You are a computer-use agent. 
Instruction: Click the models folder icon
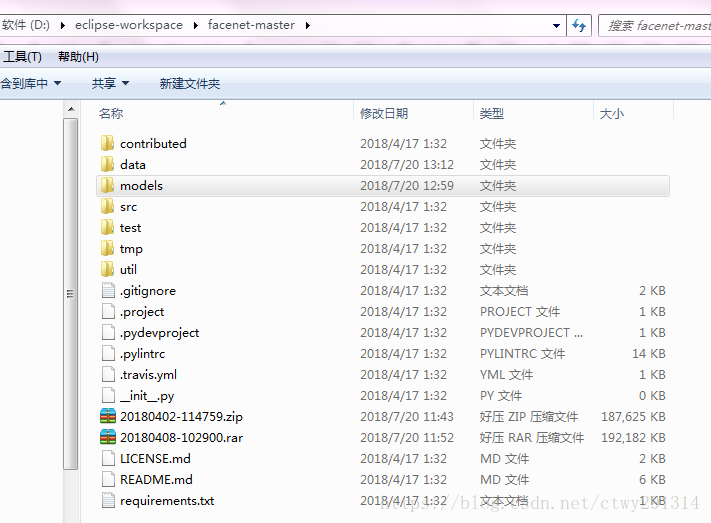pos(107,185)
